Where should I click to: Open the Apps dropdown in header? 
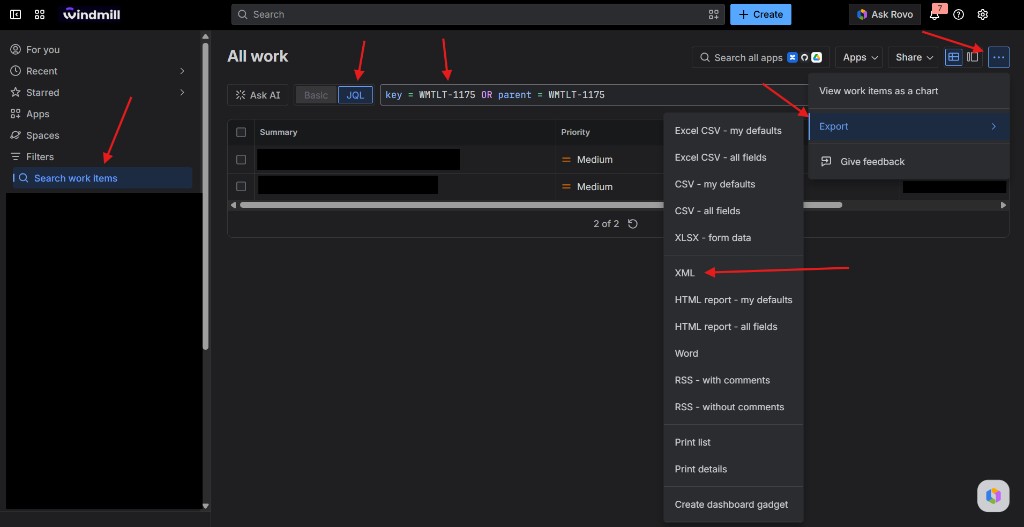pyautogui.click(x=859, y=57)
